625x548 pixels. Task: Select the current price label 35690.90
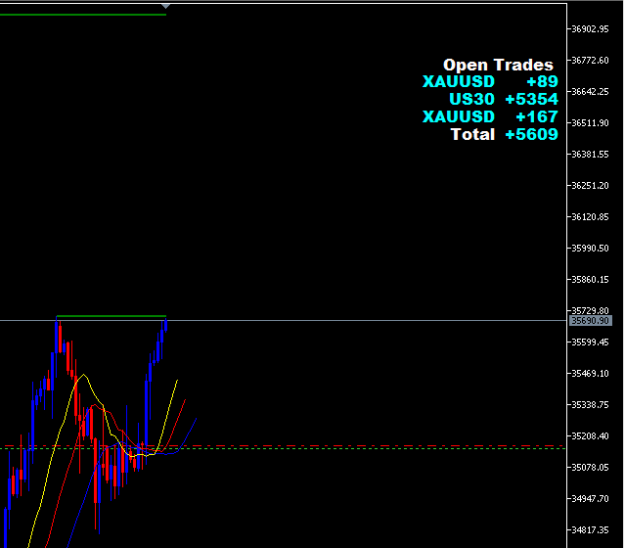tap(590, 321)
